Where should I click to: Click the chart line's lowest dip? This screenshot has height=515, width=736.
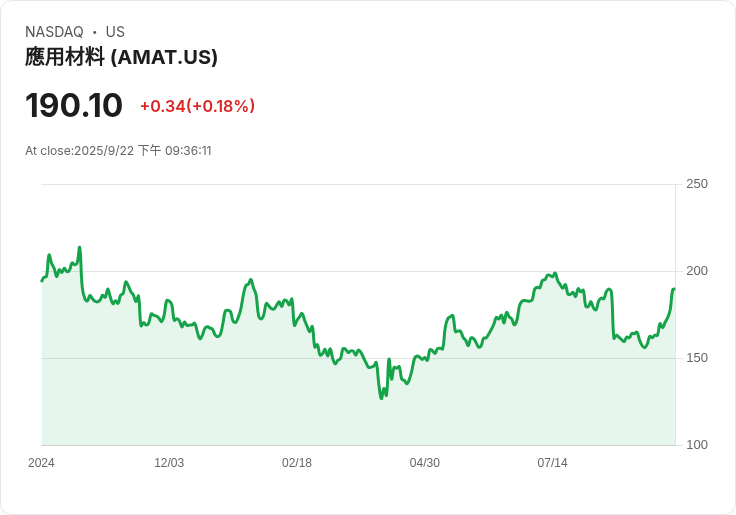pyautogui.click(x=381, y=398)
